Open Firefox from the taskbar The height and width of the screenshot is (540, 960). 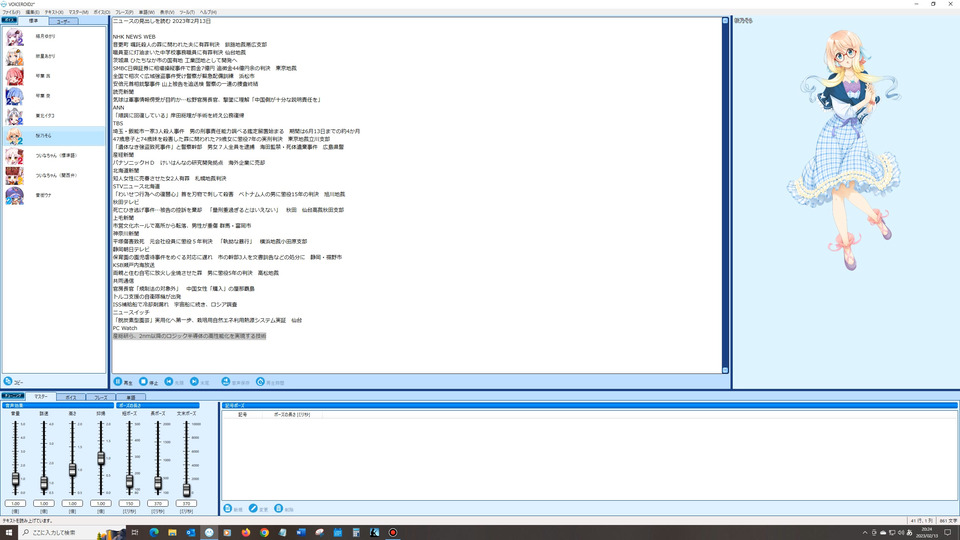pyautogui.click(x=246, y=533)
